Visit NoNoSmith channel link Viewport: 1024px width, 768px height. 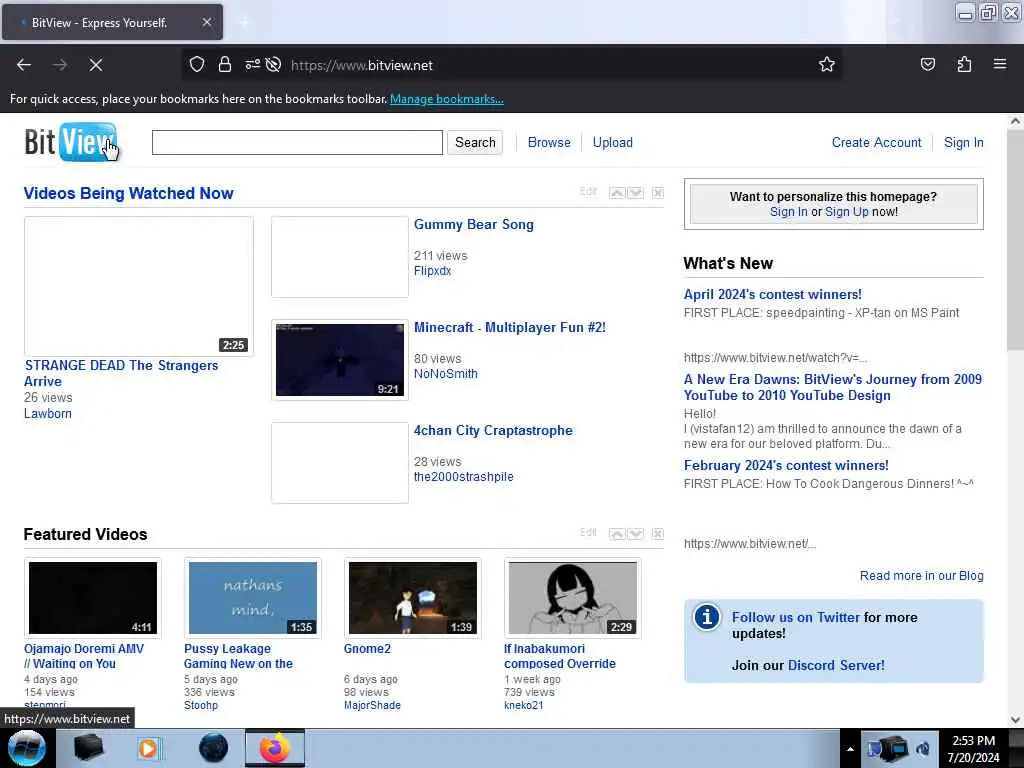(x=445, y=374)
